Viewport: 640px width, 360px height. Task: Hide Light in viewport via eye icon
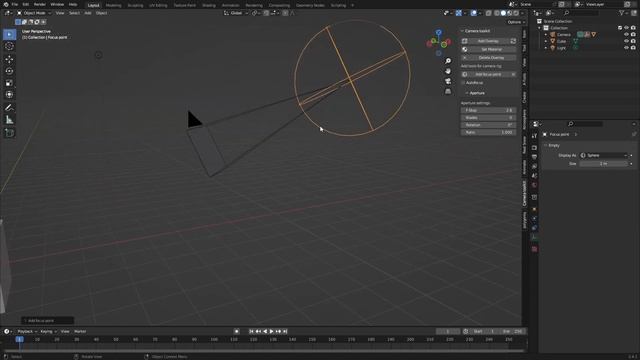click(626, 48)
